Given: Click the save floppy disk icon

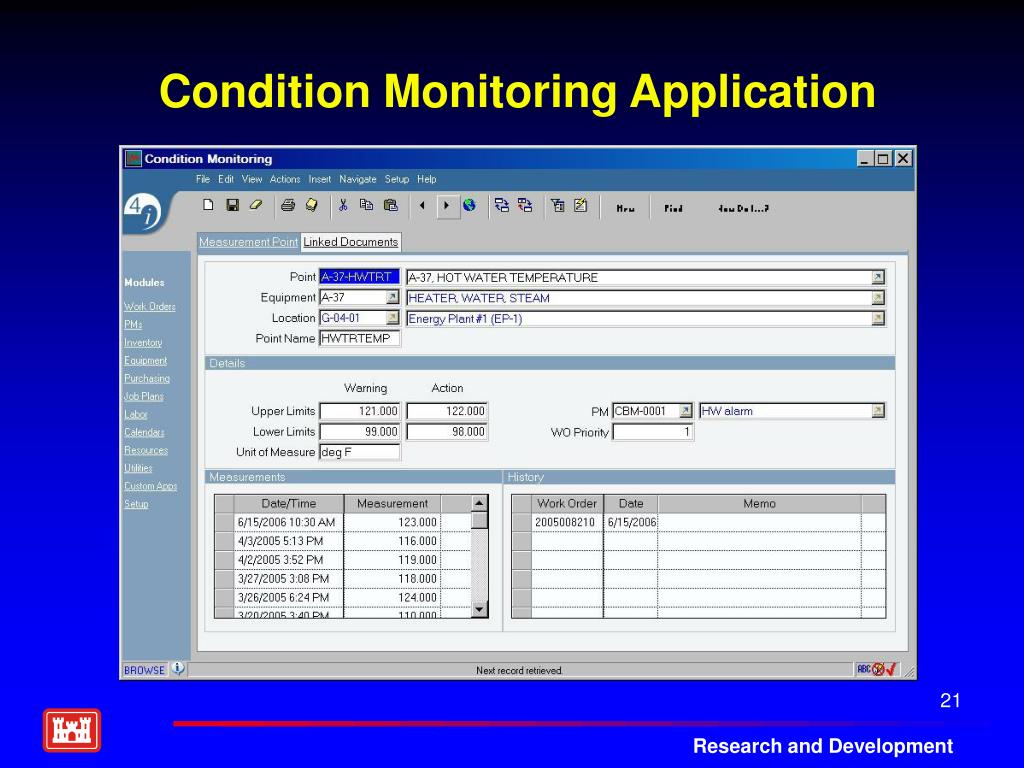Looking at the screenshot, I should click(x=232, y=205).
